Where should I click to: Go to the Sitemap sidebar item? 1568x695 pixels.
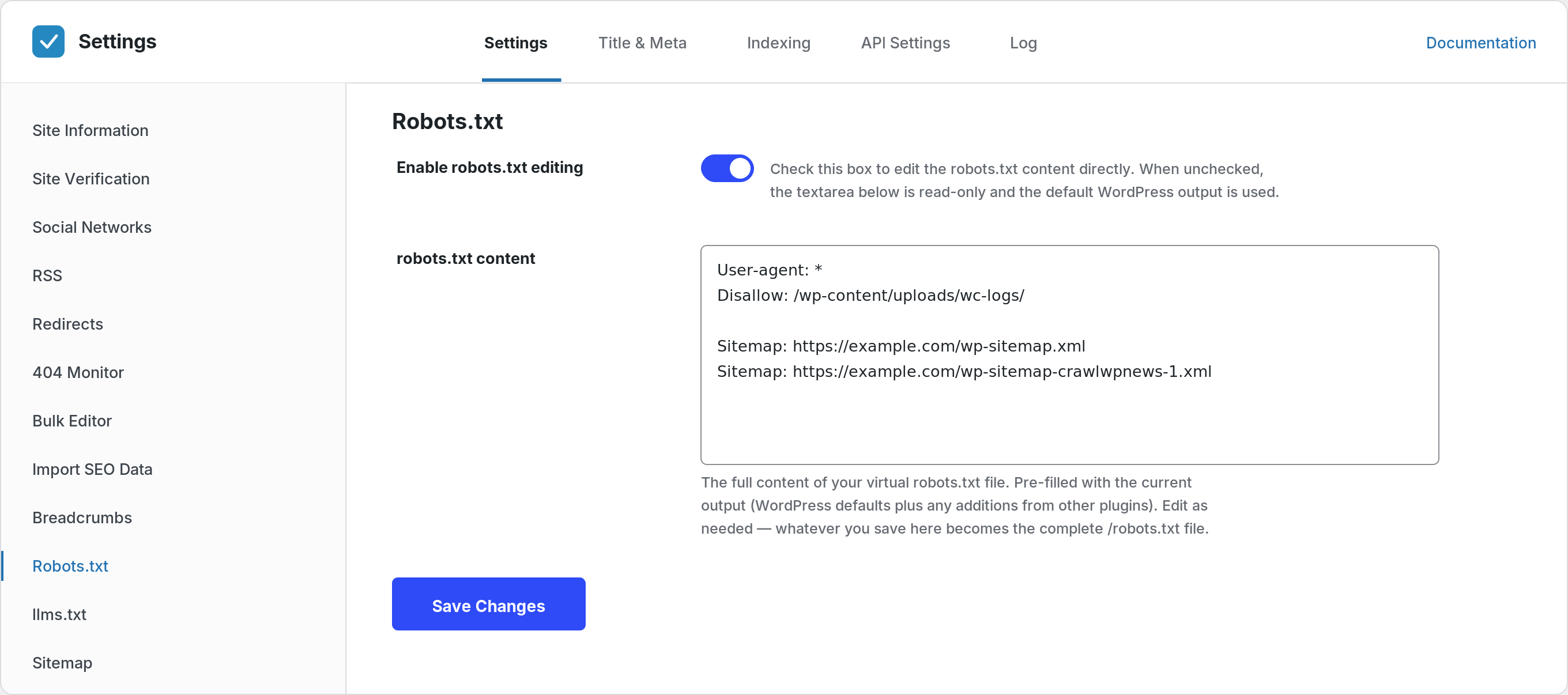62,663
